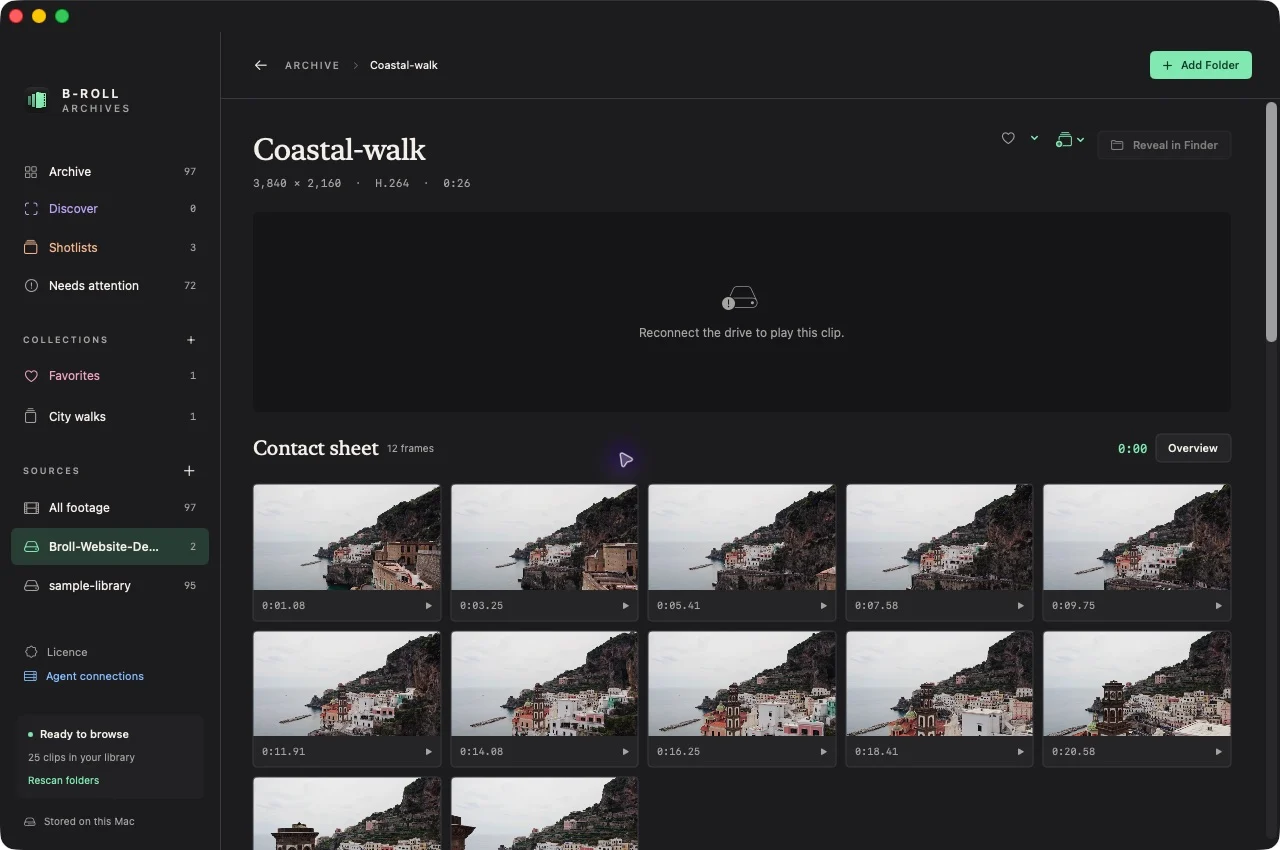Play from the 0:11.91 frame
This screenshot has width=1280, height=850.
[429, 752]
